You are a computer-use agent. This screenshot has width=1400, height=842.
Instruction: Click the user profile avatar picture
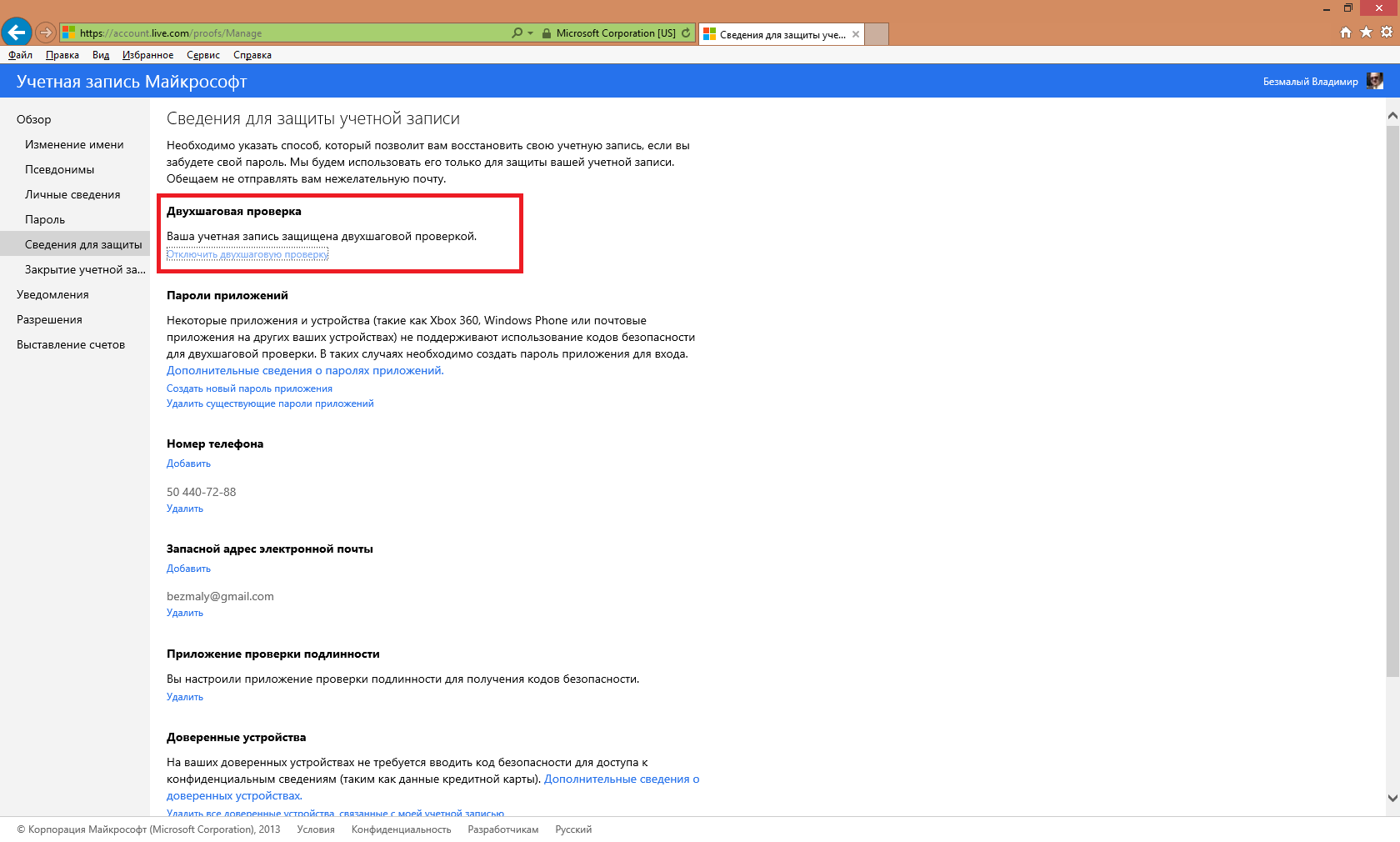click(1375, 81)
